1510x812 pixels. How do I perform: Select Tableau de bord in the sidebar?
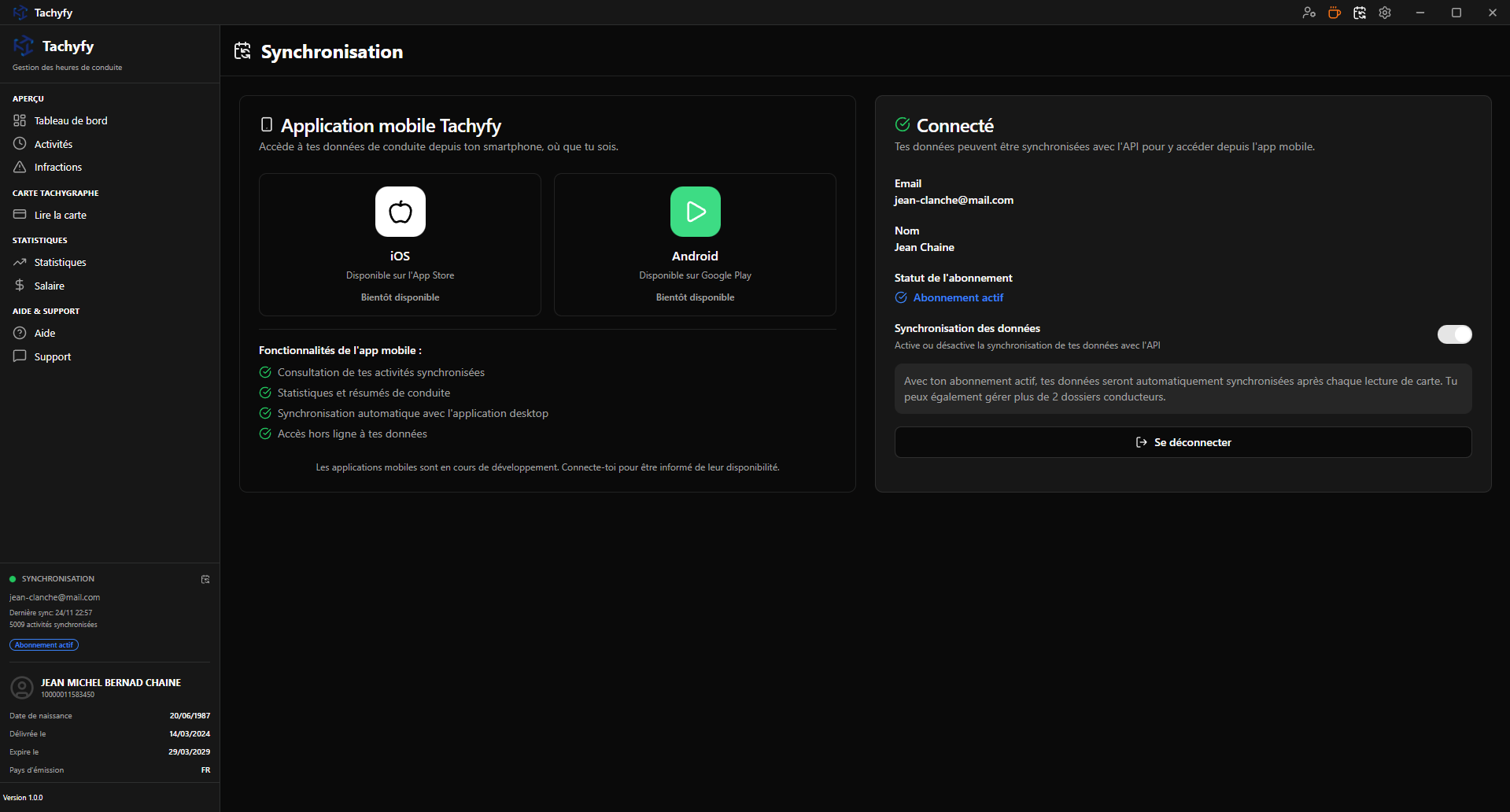[x=70, y=120]
